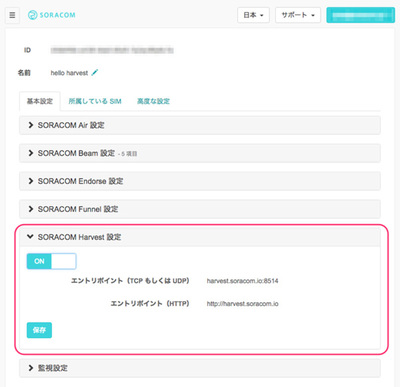400x387 pixels.
Task: Click the 保存 save button
Action: tap(39, 330)
